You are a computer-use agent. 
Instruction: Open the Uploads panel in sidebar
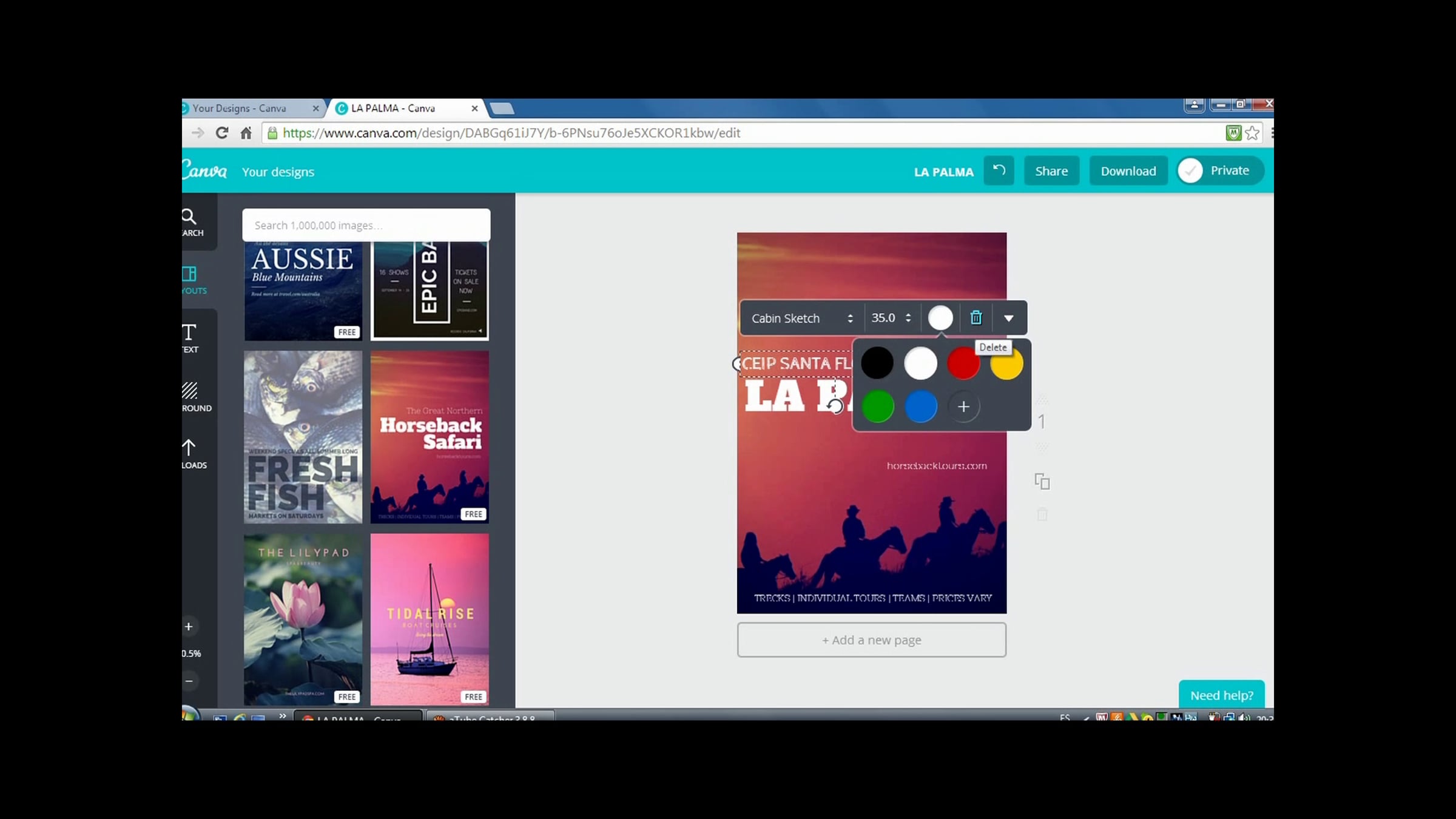(190, 453)
